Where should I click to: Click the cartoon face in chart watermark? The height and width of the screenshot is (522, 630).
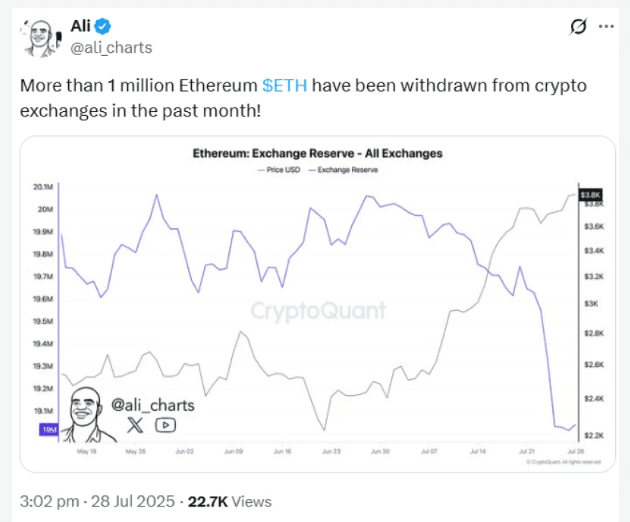point(85,412)
